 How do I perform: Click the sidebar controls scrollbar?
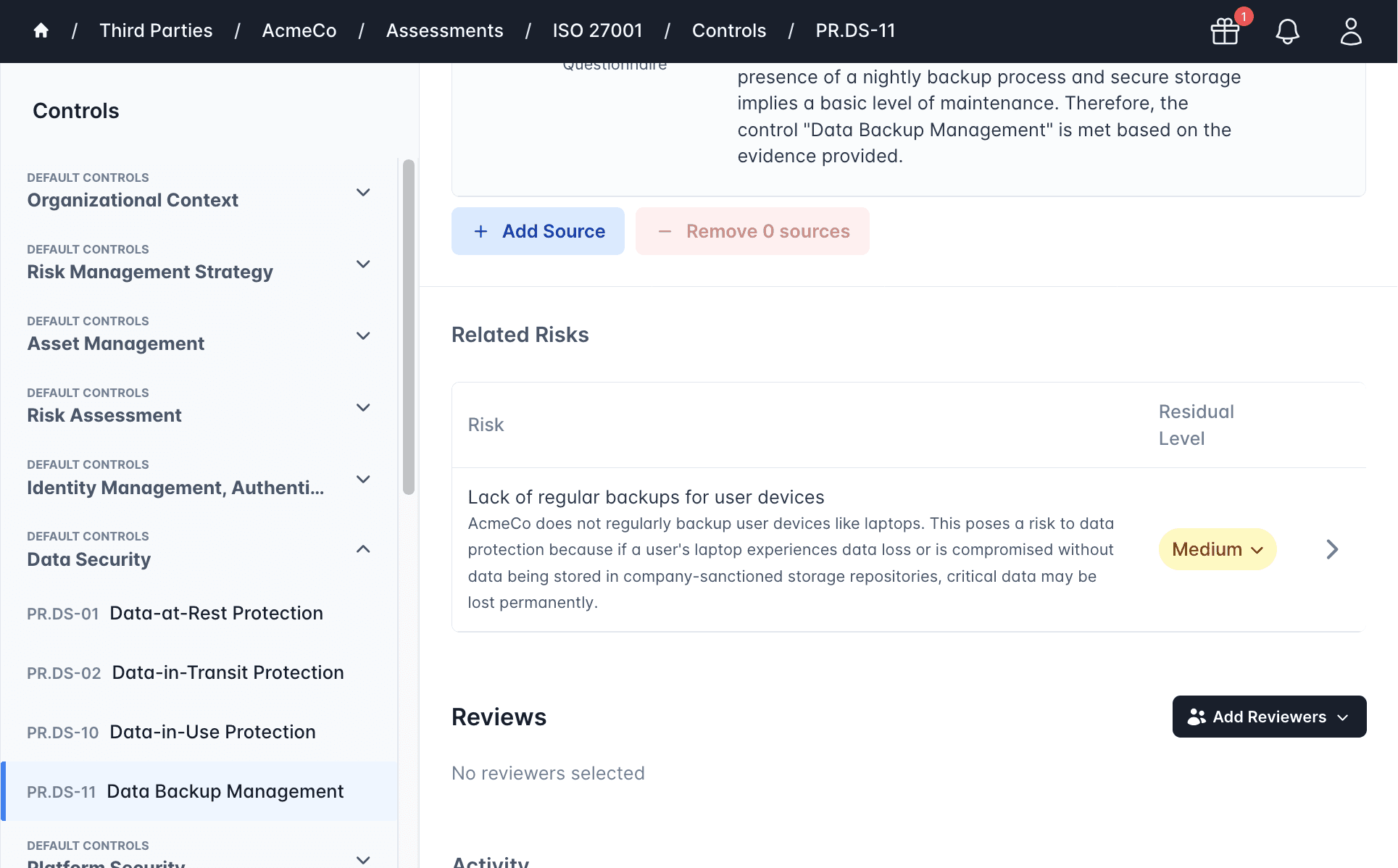[x=409, y=326]
